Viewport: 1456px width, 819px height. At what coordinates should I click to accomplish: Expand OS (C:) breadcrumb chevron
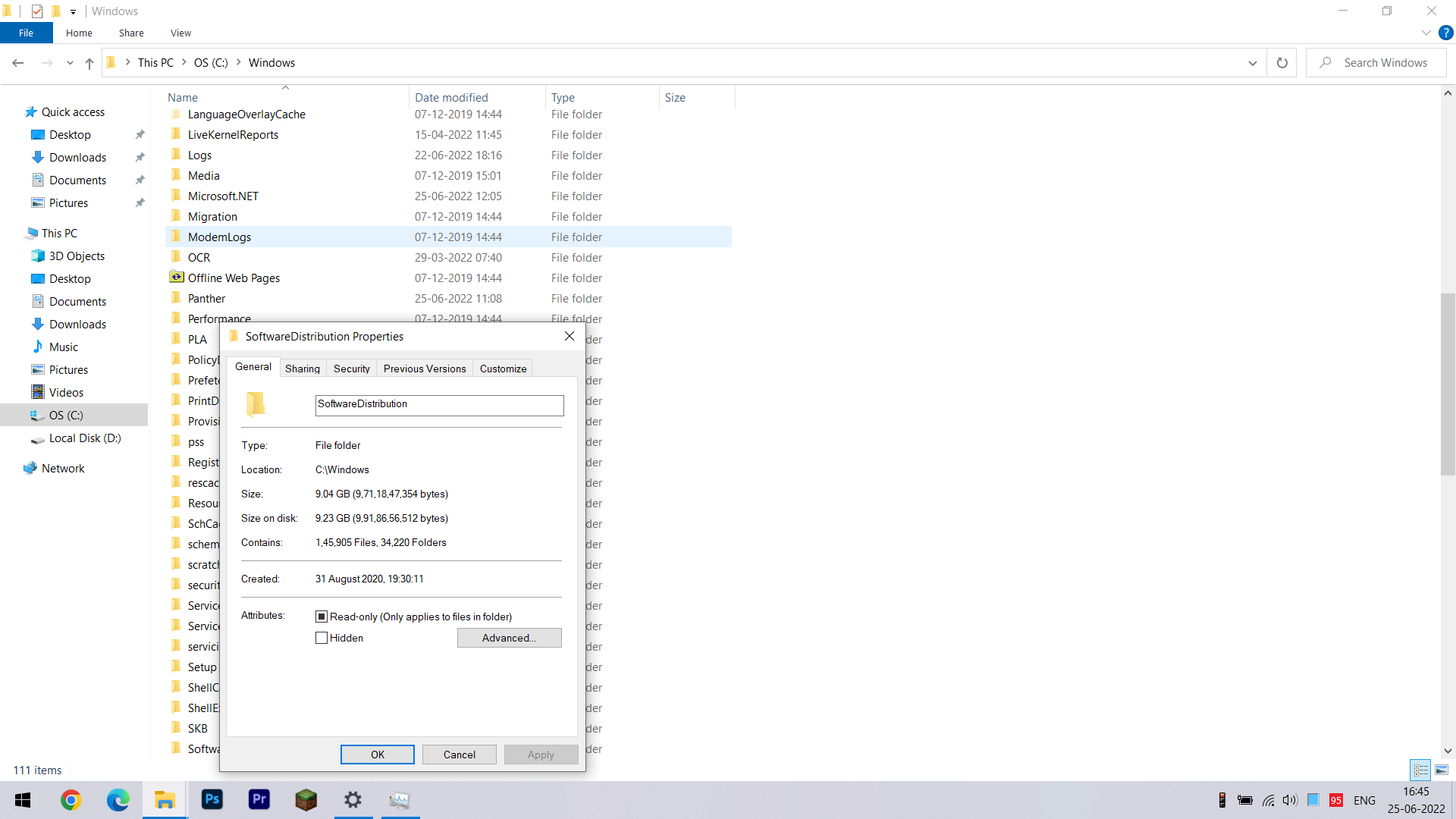click(238, 62)
